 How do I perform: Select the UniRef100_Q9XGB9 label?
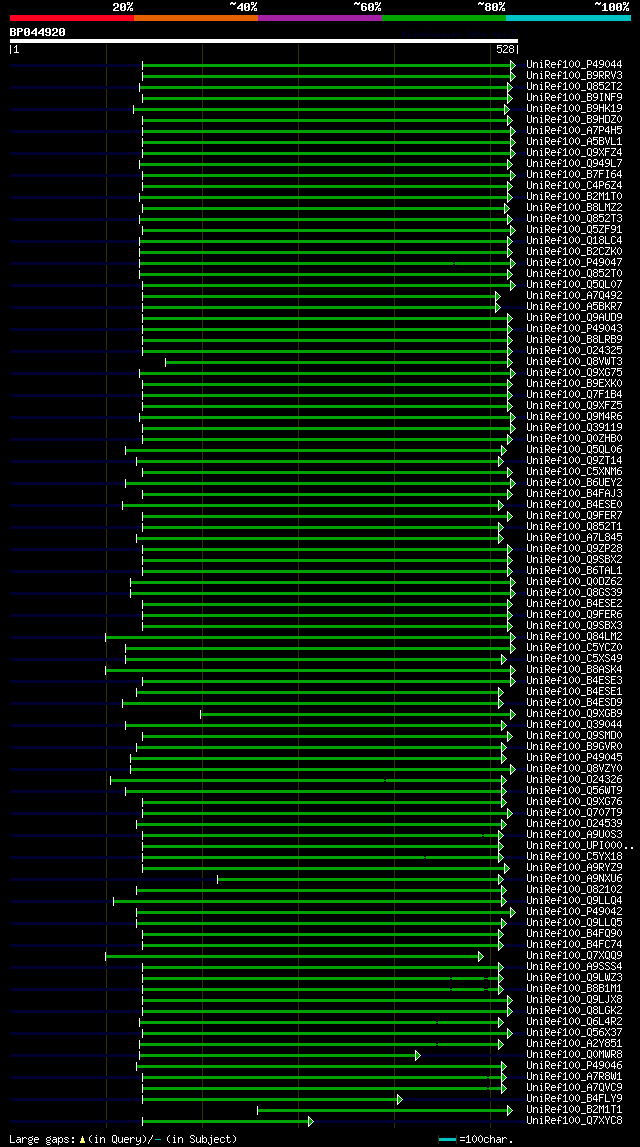[x=574, y=714]
